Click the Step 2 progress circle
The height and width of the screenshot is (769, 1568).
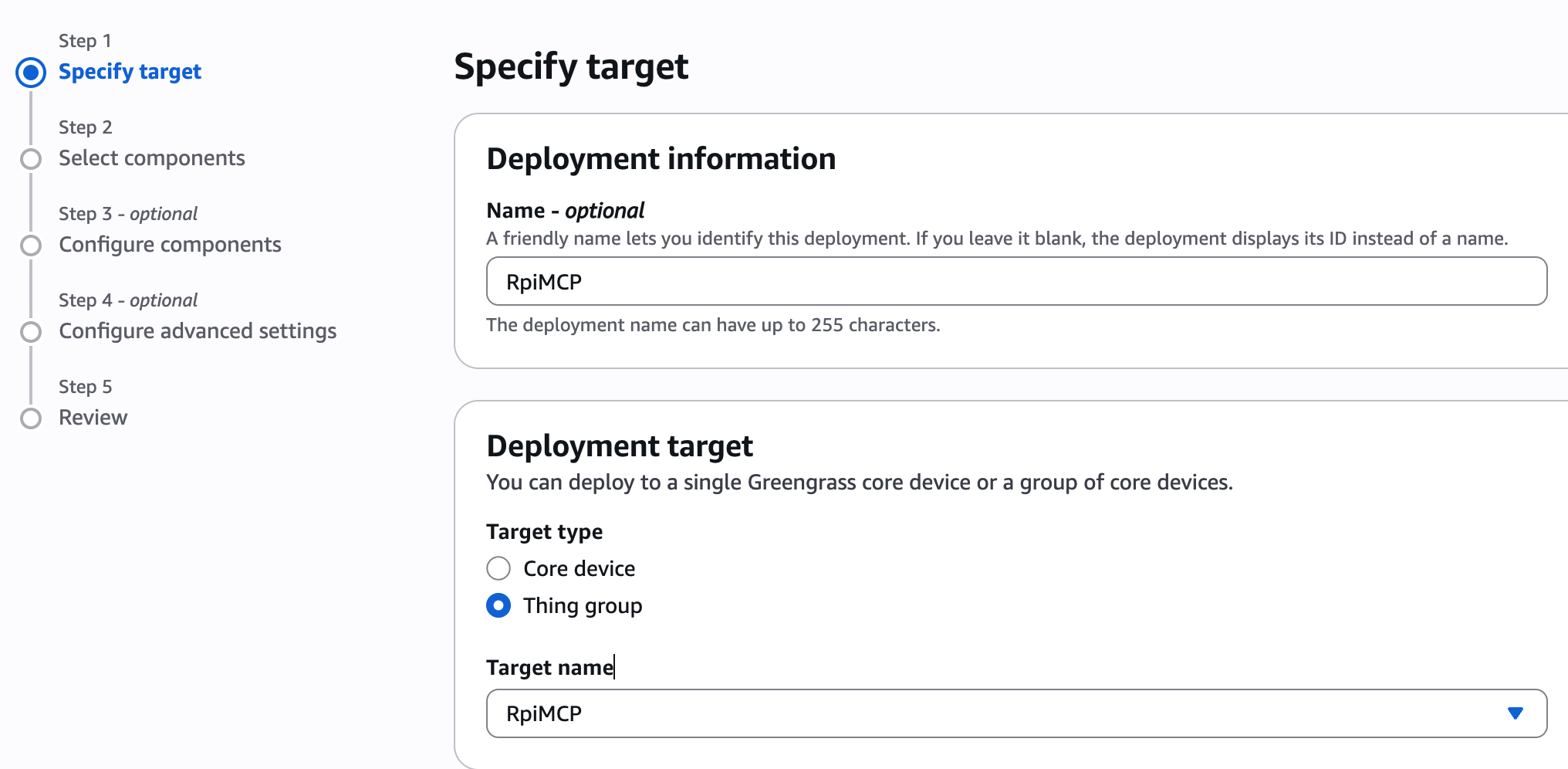[x=31, y=159]
